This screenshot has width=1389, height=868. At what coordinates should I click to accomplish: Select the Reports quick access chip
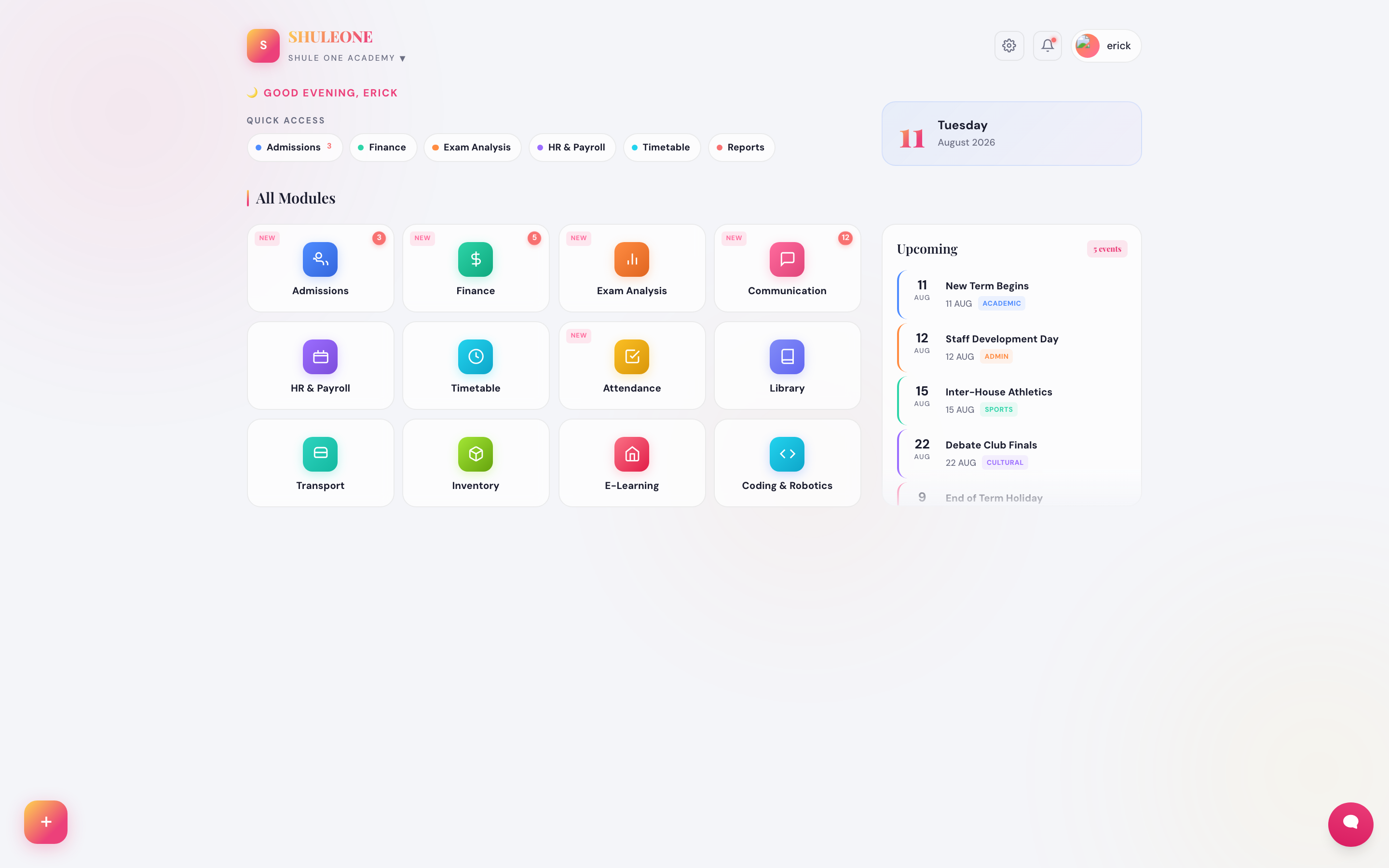[x=742, y=148]
